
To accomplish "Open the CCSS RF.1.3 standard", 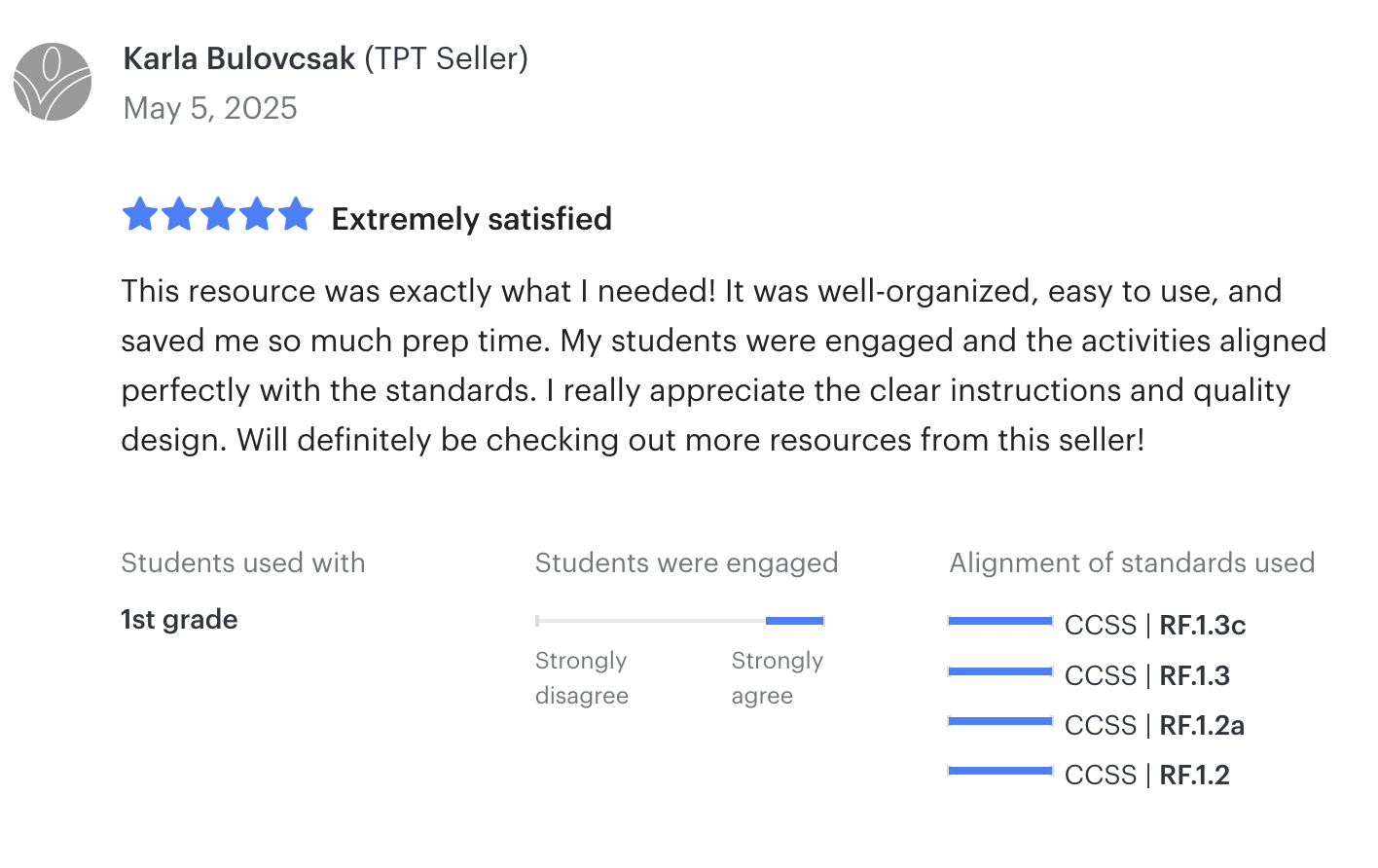I will click(1147, 675).
